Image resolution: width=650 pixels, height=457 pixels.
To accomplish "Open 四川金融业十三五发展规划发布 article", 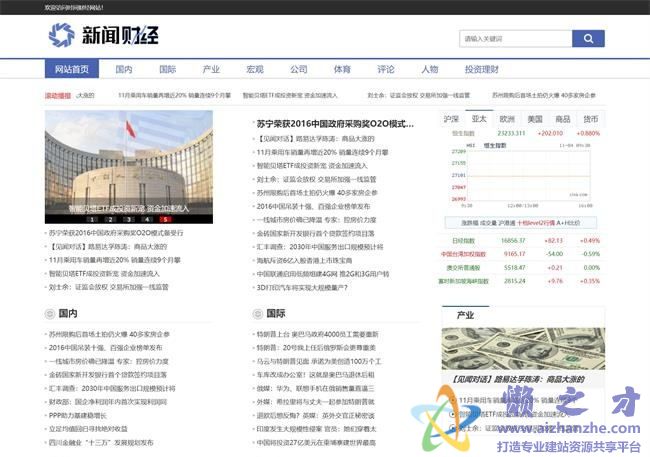I will (x=101, y=442).
